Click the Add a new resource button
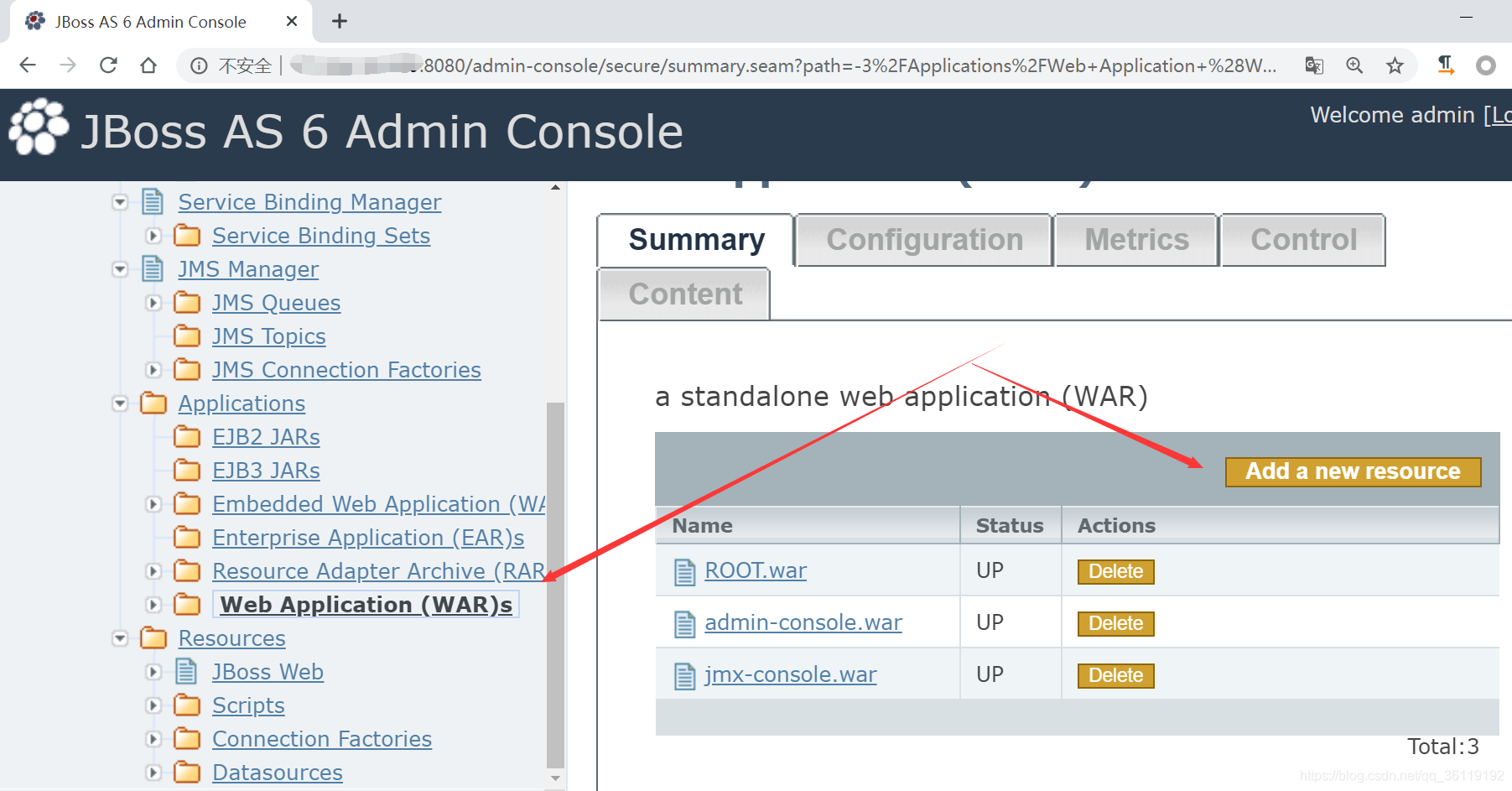This screenshot has height=791, width=1512. click(x=1353, y=471)
